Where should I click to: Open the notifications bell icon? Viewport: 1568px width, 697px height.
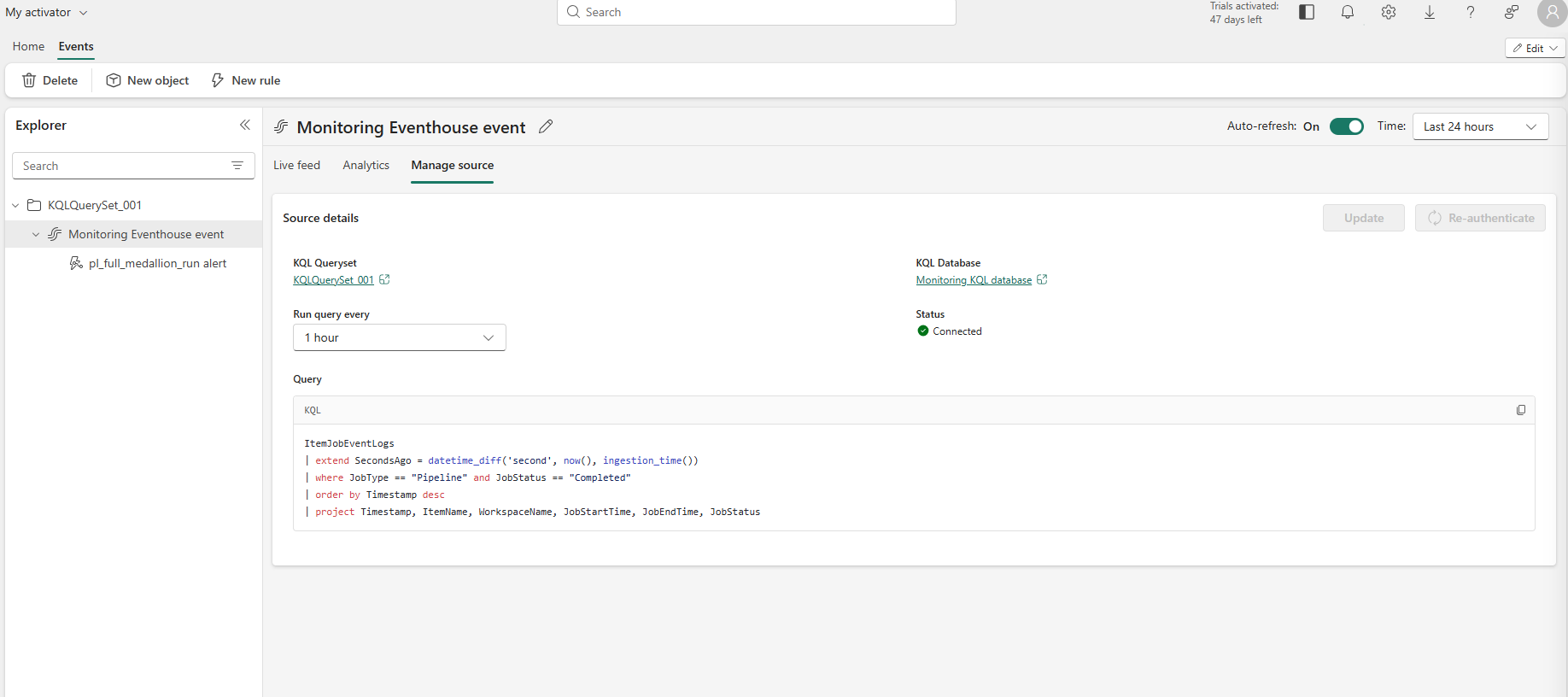[x=1348, y=12]
